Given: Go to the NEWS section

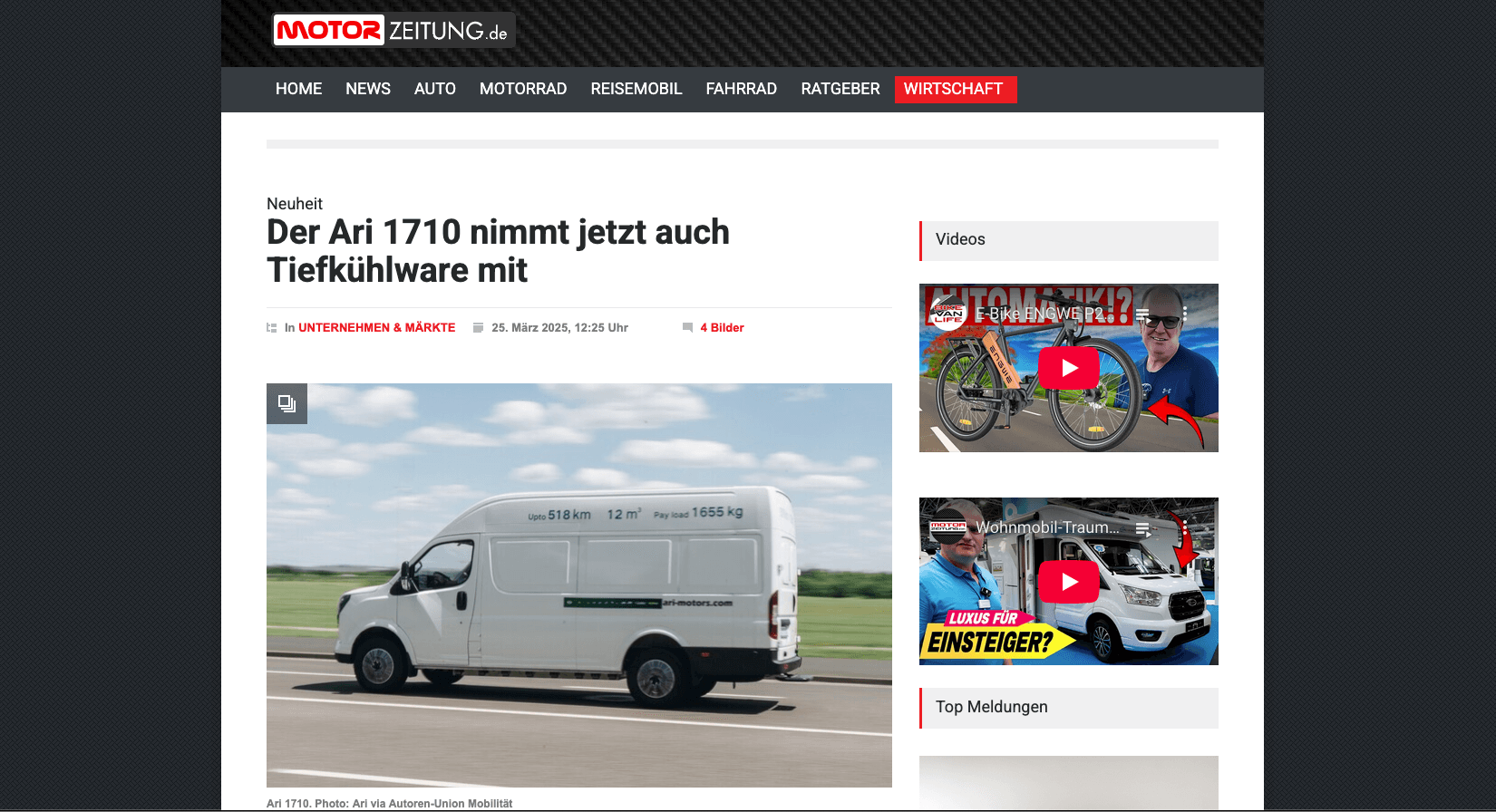Looking at the screenshot, I should tap(368, 89).
